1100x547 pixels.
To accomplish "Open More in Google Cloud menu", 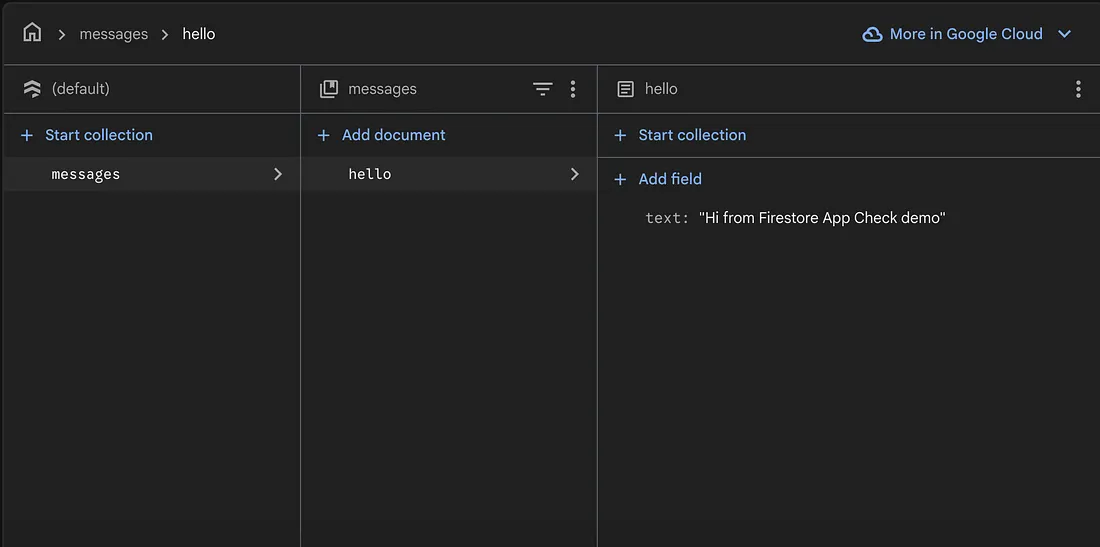I will point(967,34).
